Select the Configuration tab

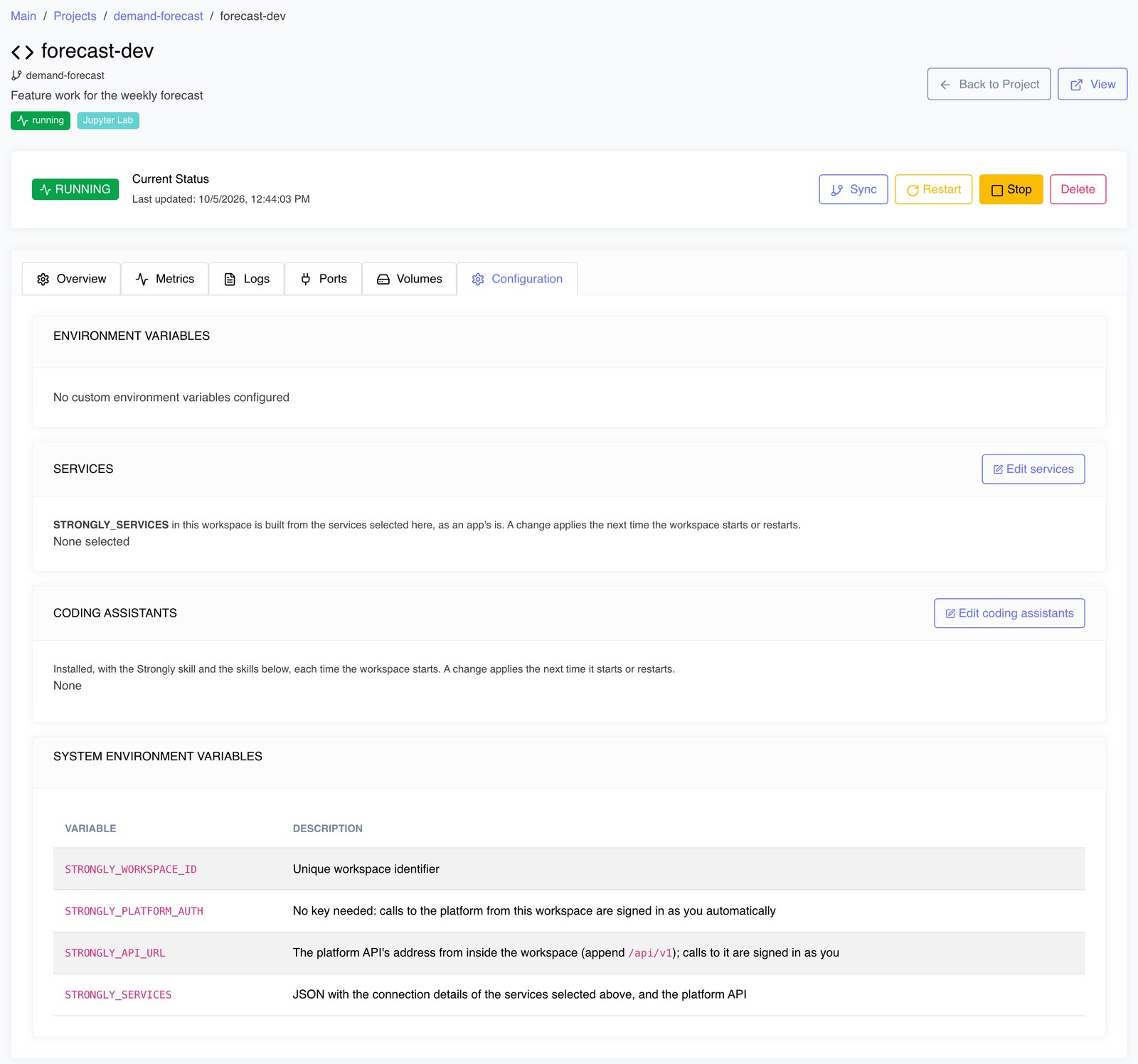coord(517,279)
